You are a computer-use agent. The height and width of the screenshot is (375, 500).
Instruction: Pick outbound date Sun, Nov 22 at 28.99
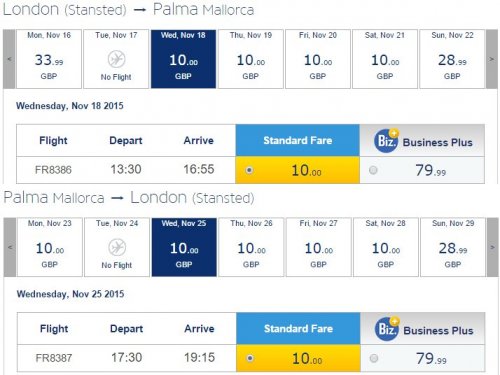[x=452, y=59]
